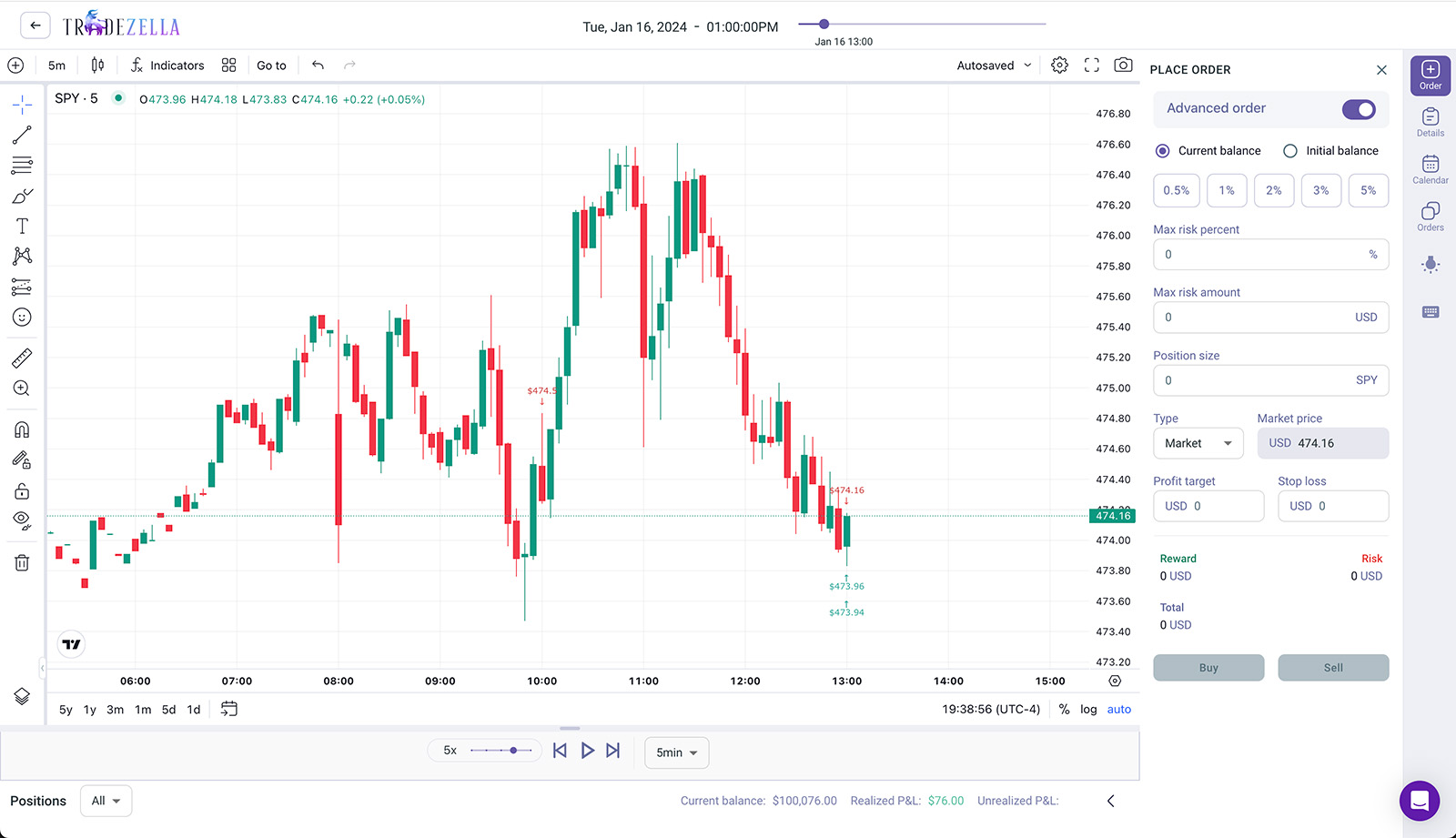Click the Stop loss field
This screenshot has width=1456, height=838.
[1333, 506]
